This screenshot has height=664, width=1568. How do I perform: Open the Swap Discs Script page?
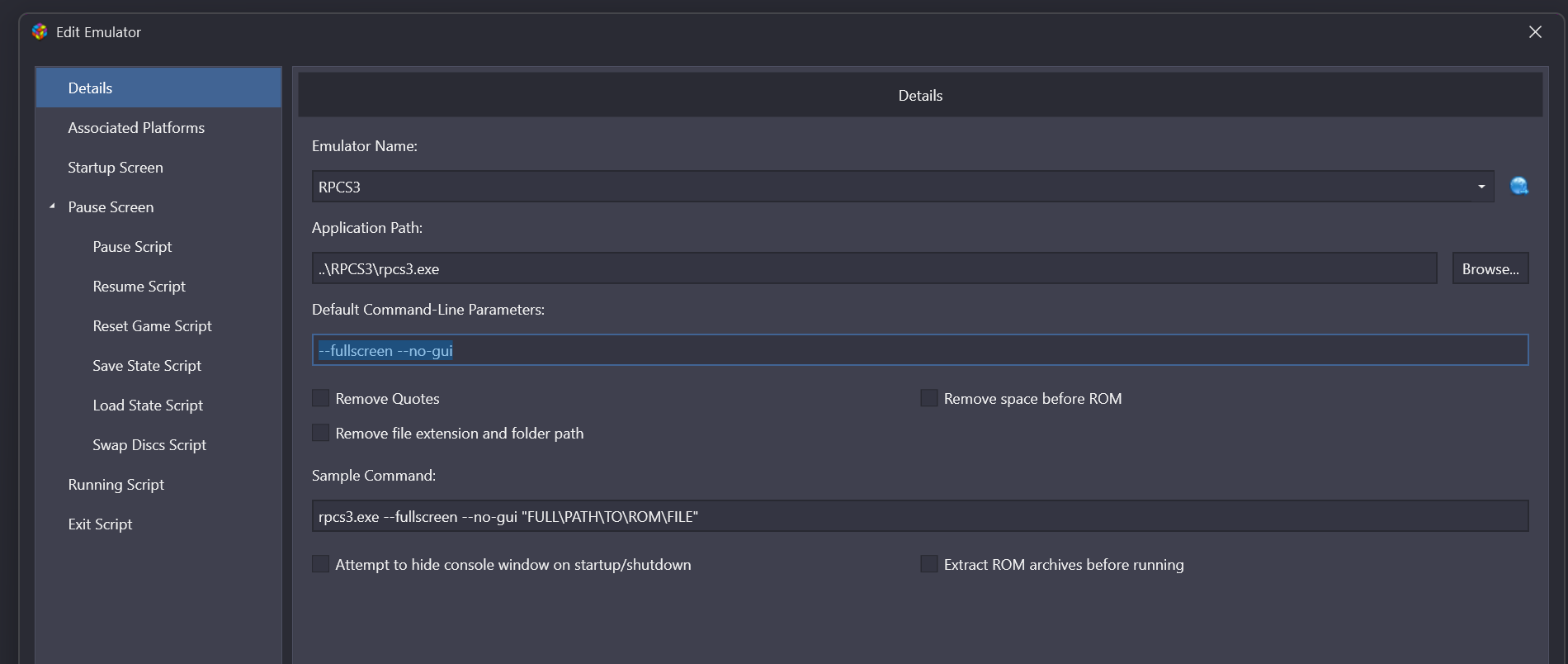(149, 444)
